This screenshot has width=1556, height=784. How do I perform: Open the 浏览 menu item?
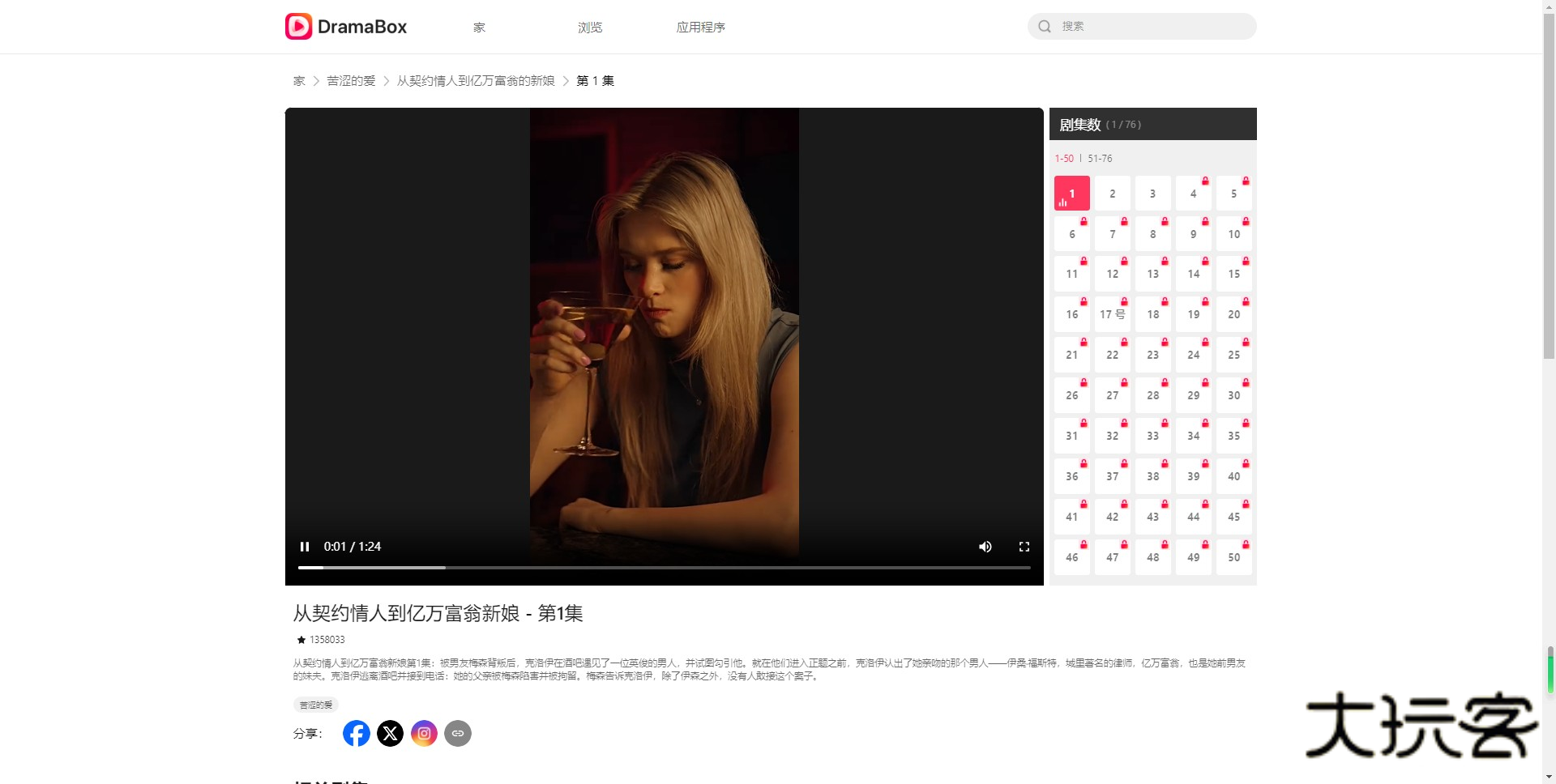pyautogui.click(x=590, y=27)
